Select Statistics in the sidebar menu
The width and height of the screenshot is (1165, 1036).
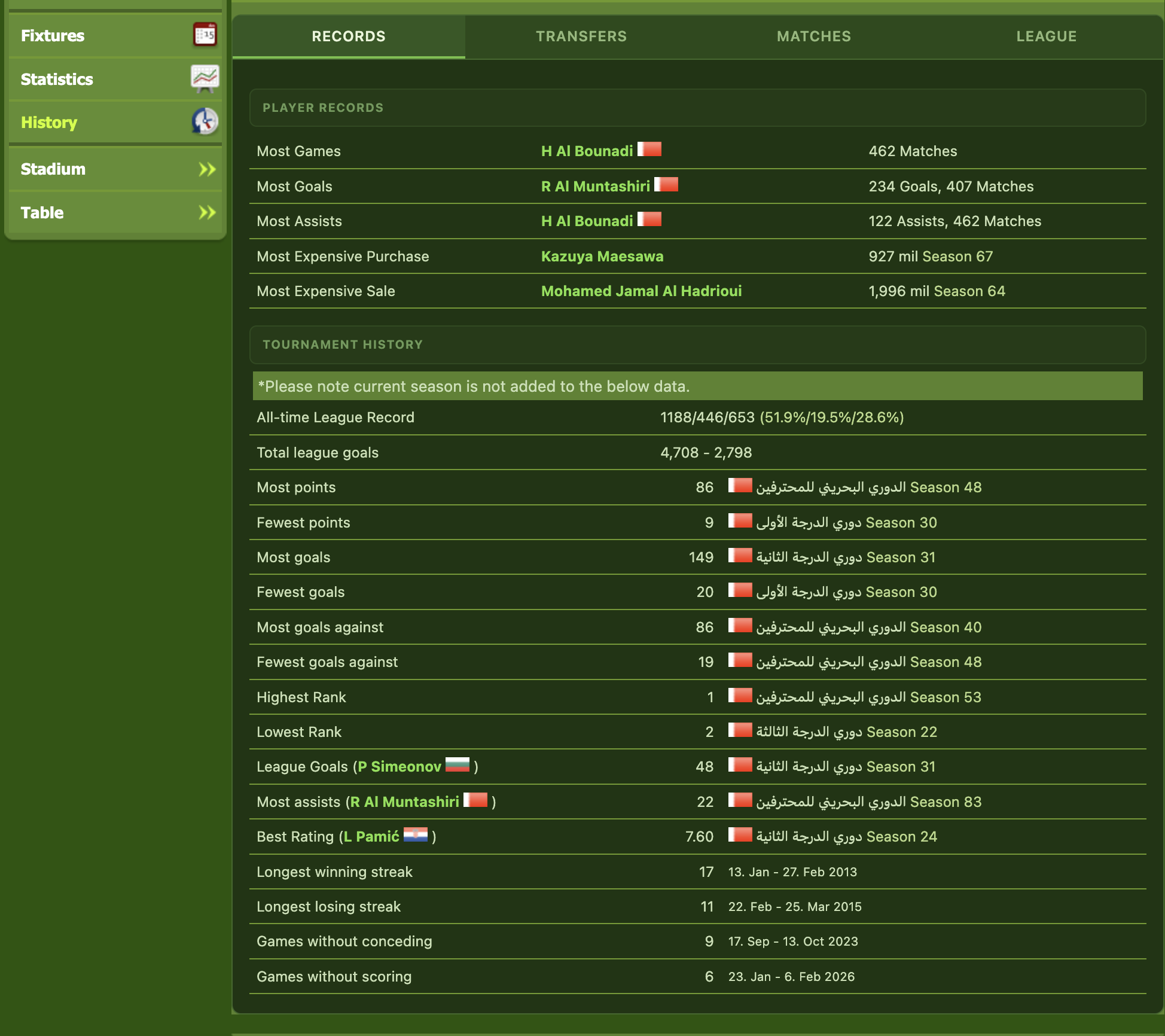tap(115, 79)
